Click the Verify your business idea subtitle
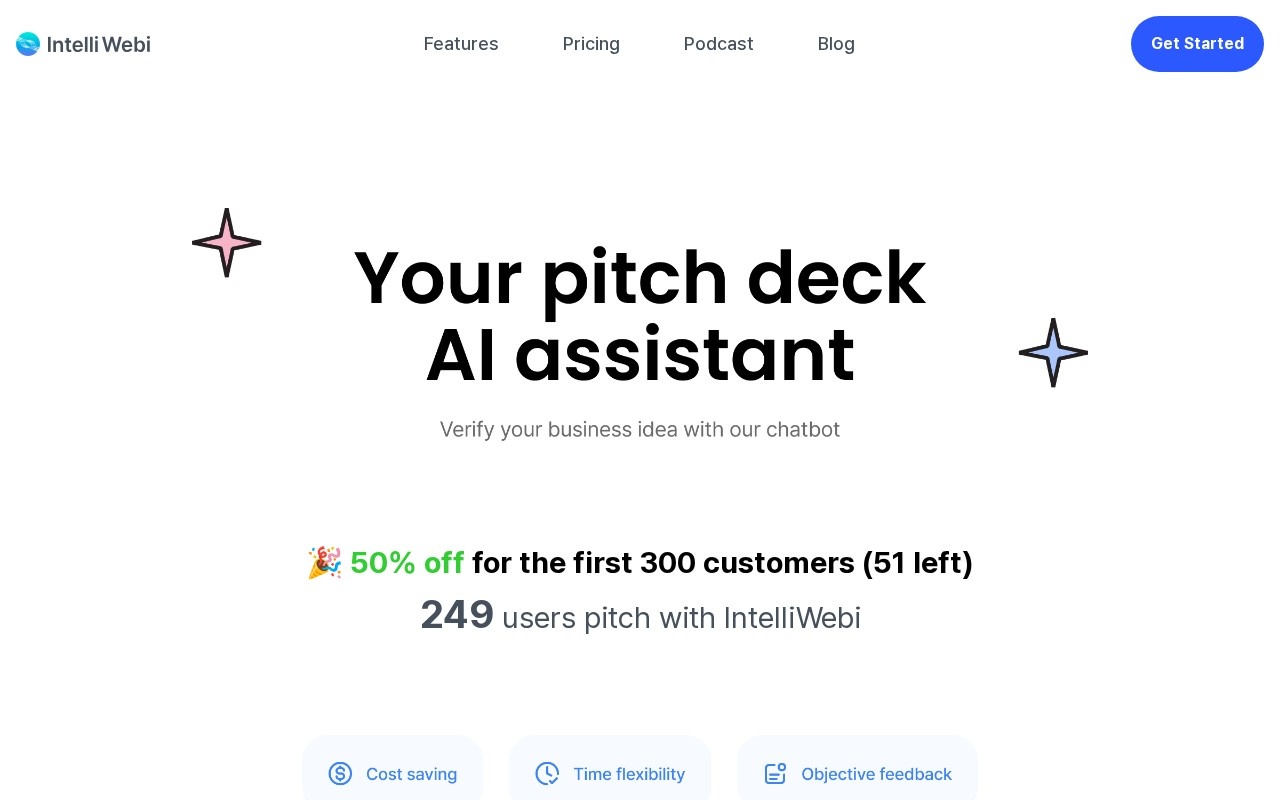1280x800 pixels. [640, 430]
